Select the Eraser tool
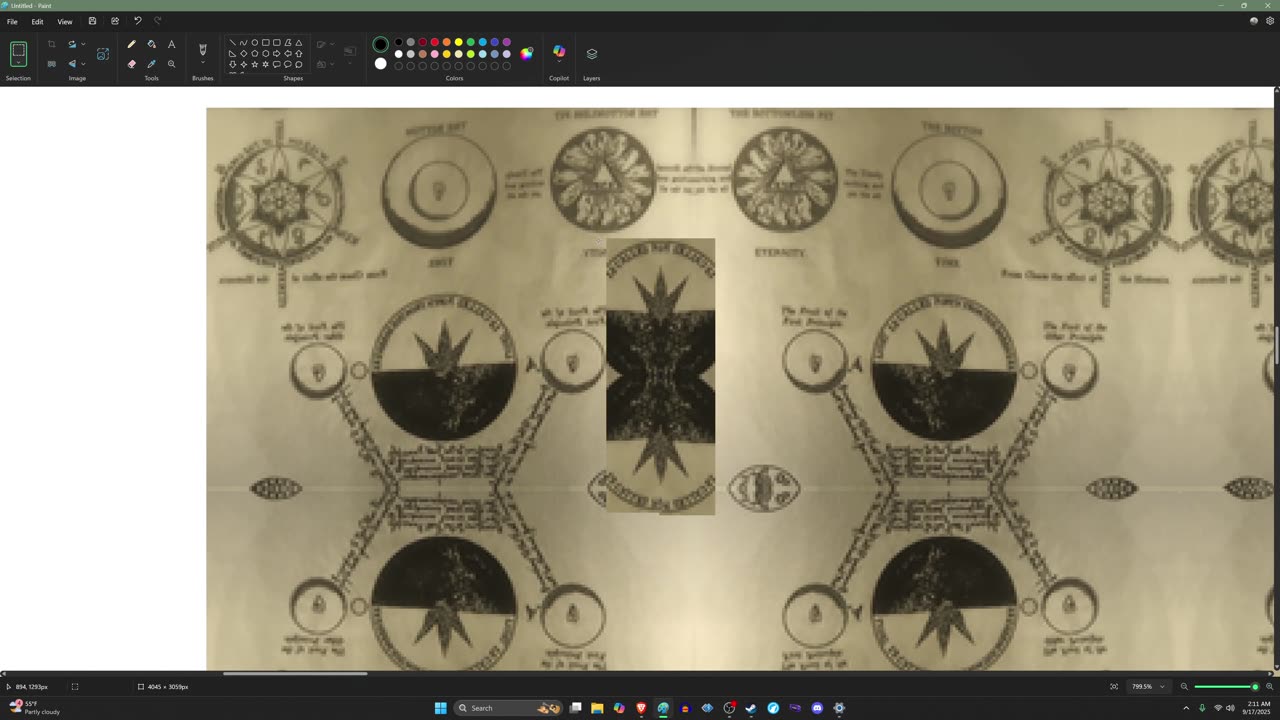 (131, 64)
